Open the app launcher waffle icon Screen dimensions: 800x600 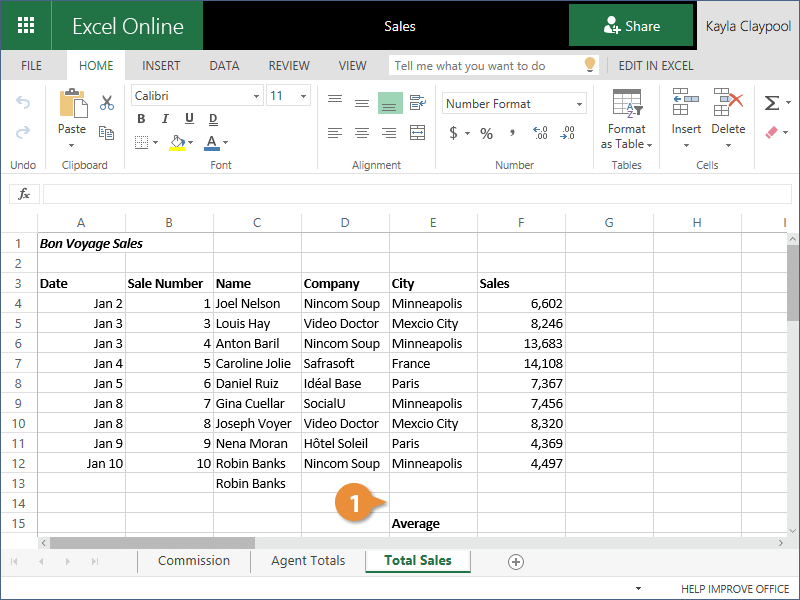coord(26,26)
